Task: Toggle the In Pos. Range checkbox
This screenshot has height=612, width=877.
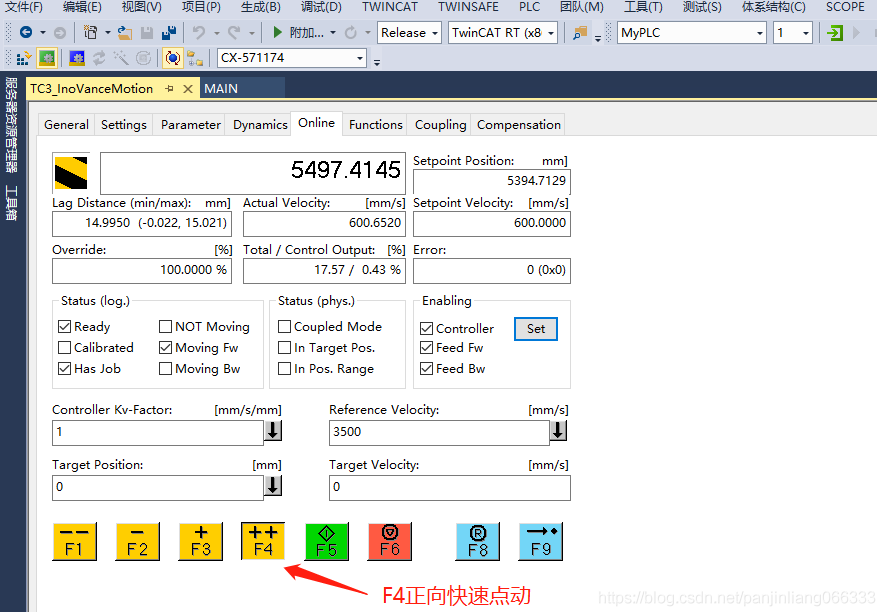Action: click(284, 369)
